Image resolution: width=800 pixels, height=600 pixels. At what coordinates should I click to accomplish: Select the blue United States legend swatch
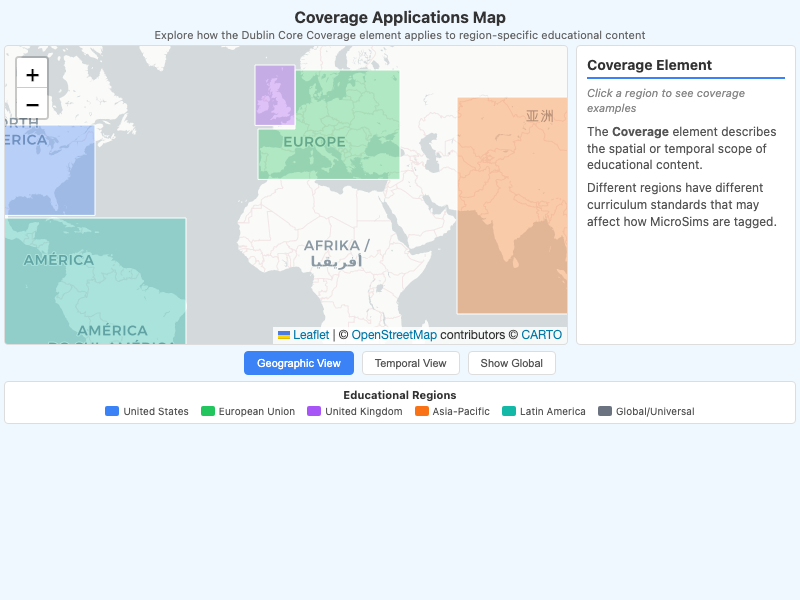(110, 411)
